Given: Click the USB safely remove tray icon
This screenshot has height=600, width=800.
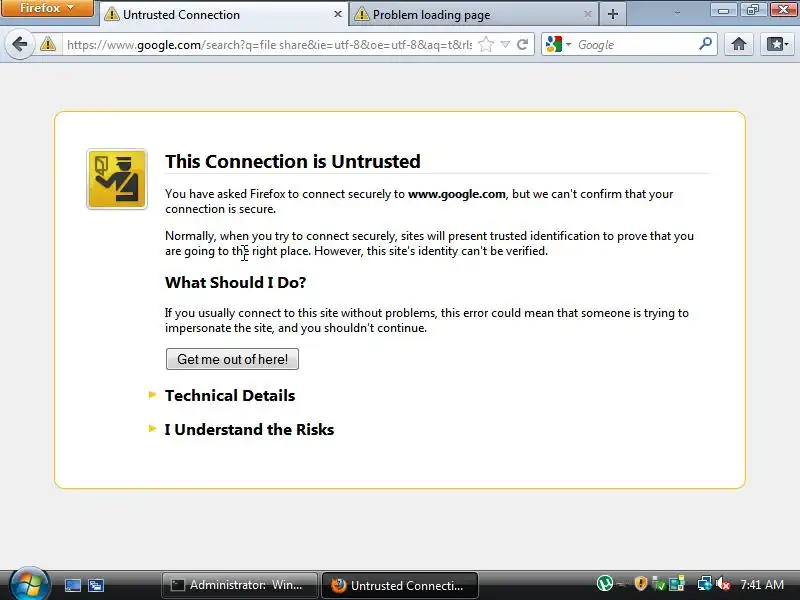Looking at the screenshot, I should click(x=621, y=584).
